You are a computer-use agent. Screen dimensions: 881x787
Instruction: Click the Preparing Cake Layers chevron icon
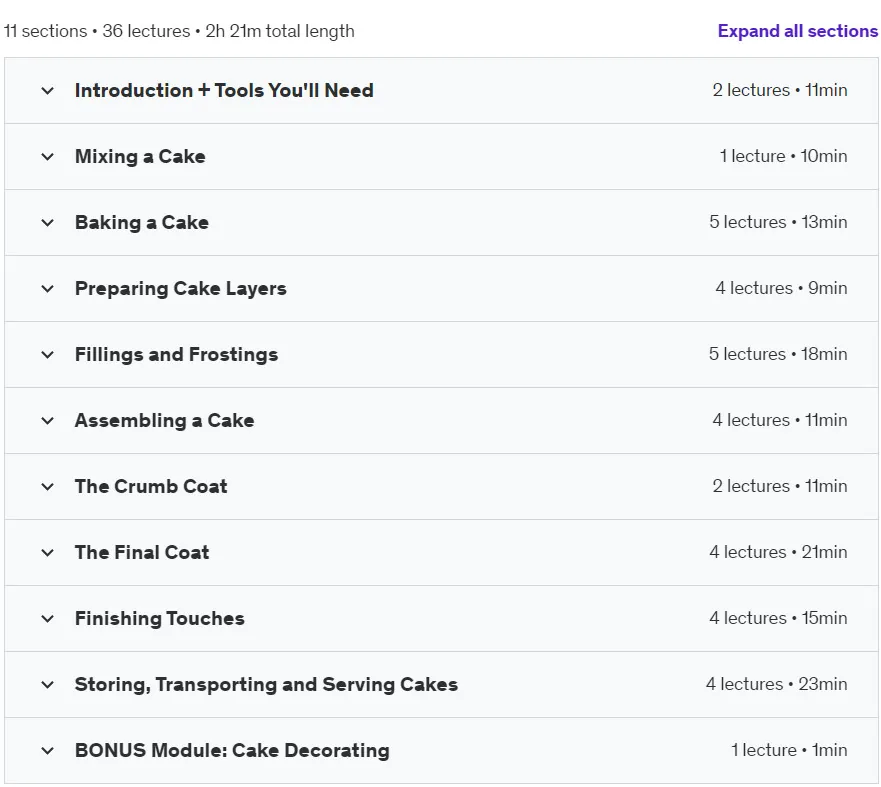pyautogui.click(x=48, y=289)
